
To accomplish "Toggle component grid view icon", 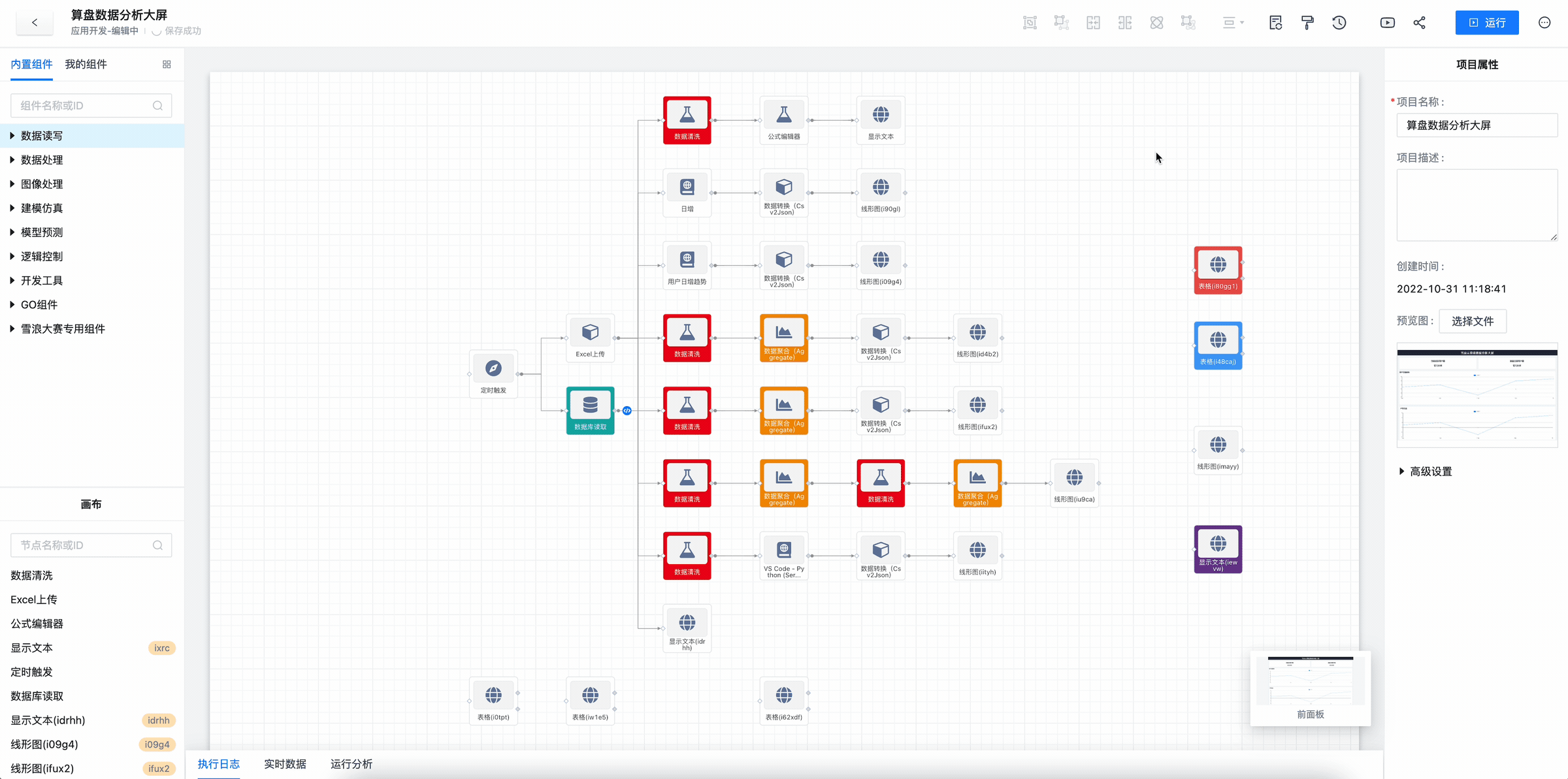I will (x=167, y=64).
